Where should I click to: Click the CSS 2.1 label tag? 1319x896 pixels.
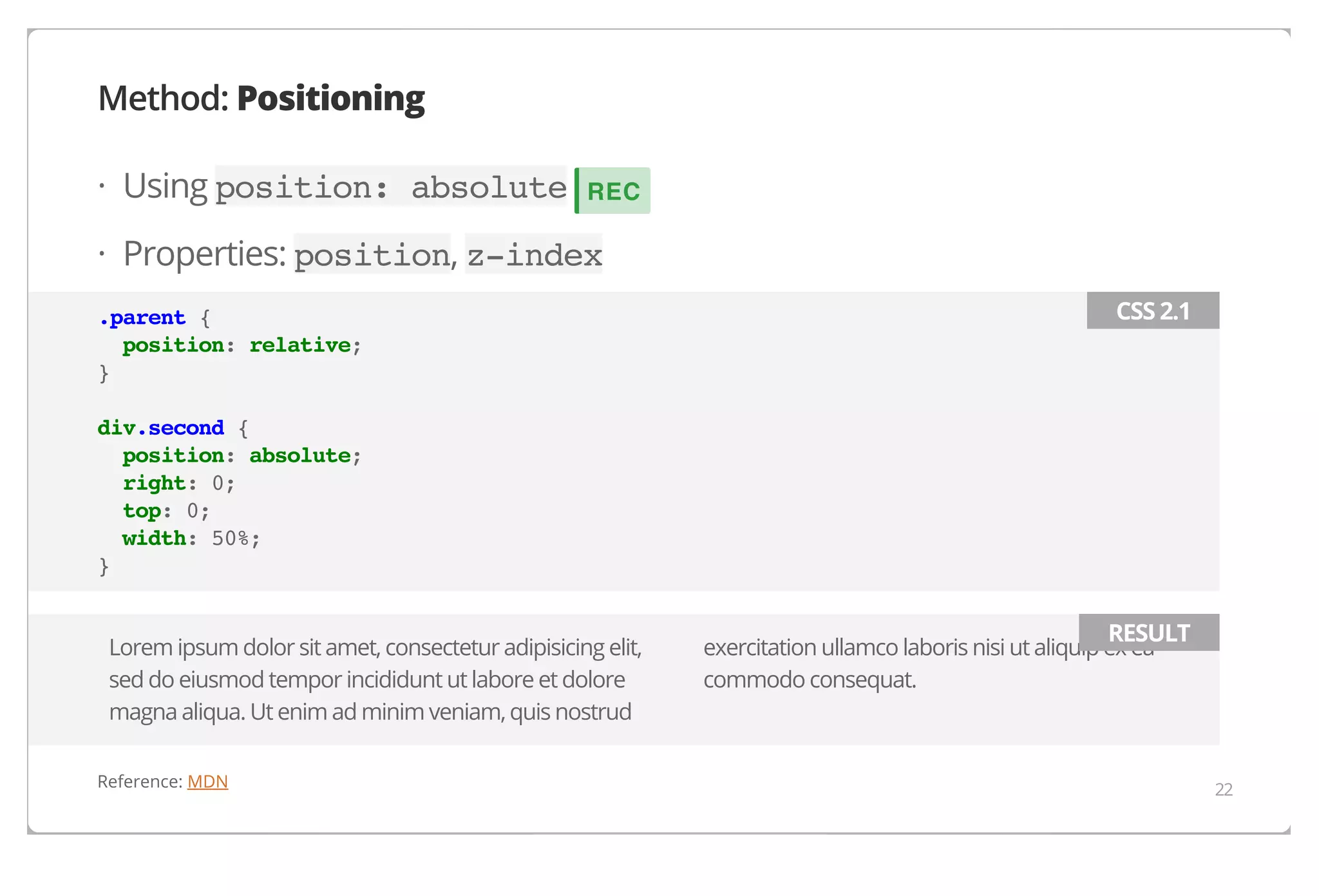(1152, 311)
